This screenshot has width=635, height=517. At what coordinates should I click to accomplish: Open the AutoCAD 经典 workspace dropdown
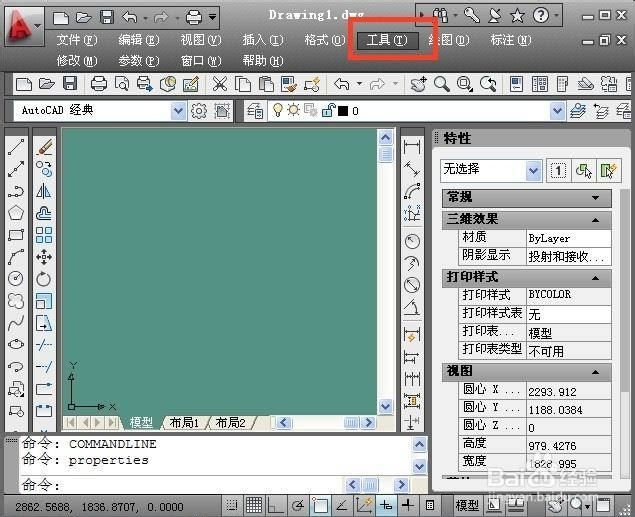tap(178, 111)
